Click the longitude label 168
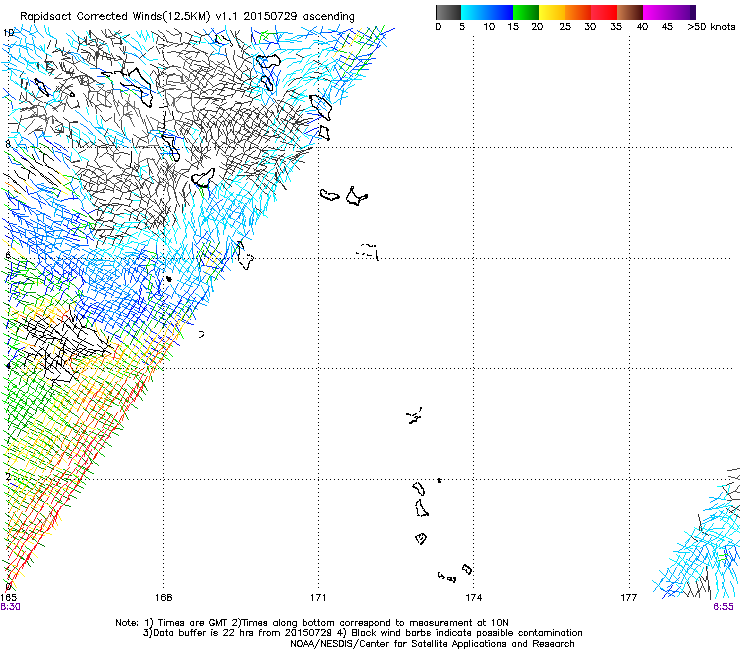The width and height of the screenshot is (740, 650). [x=163, y=598]
